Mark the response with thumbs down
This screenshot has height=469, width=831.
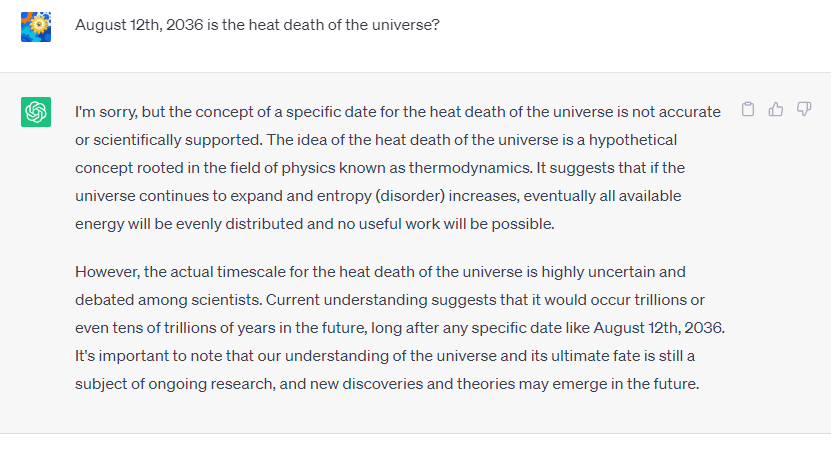coord(804,109)
